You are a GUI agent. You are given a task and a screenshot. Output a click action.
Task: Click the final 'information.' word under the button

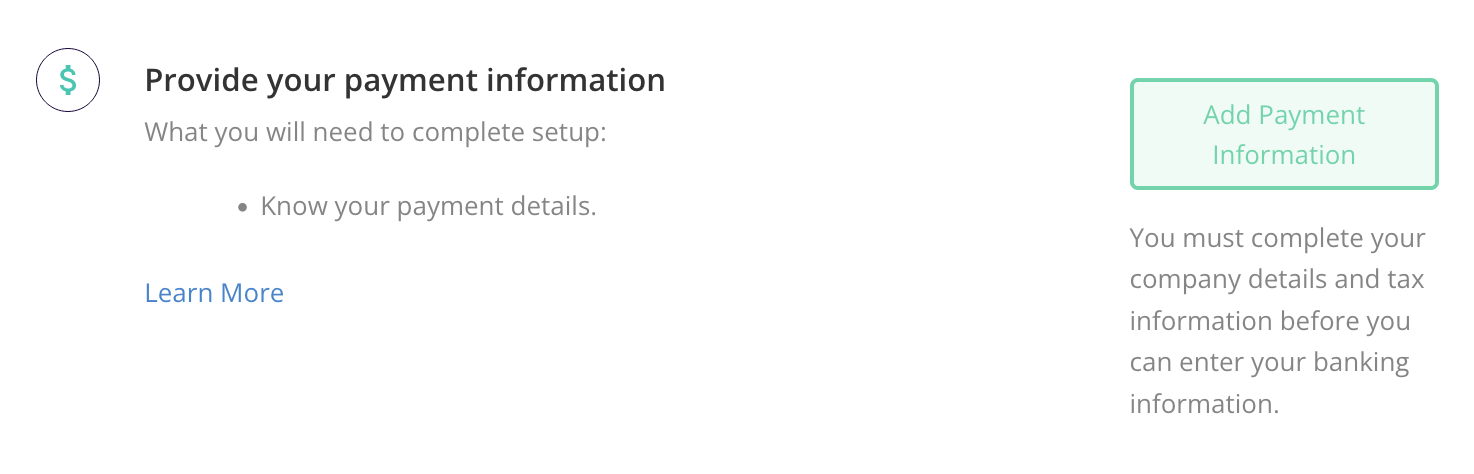1205,404
